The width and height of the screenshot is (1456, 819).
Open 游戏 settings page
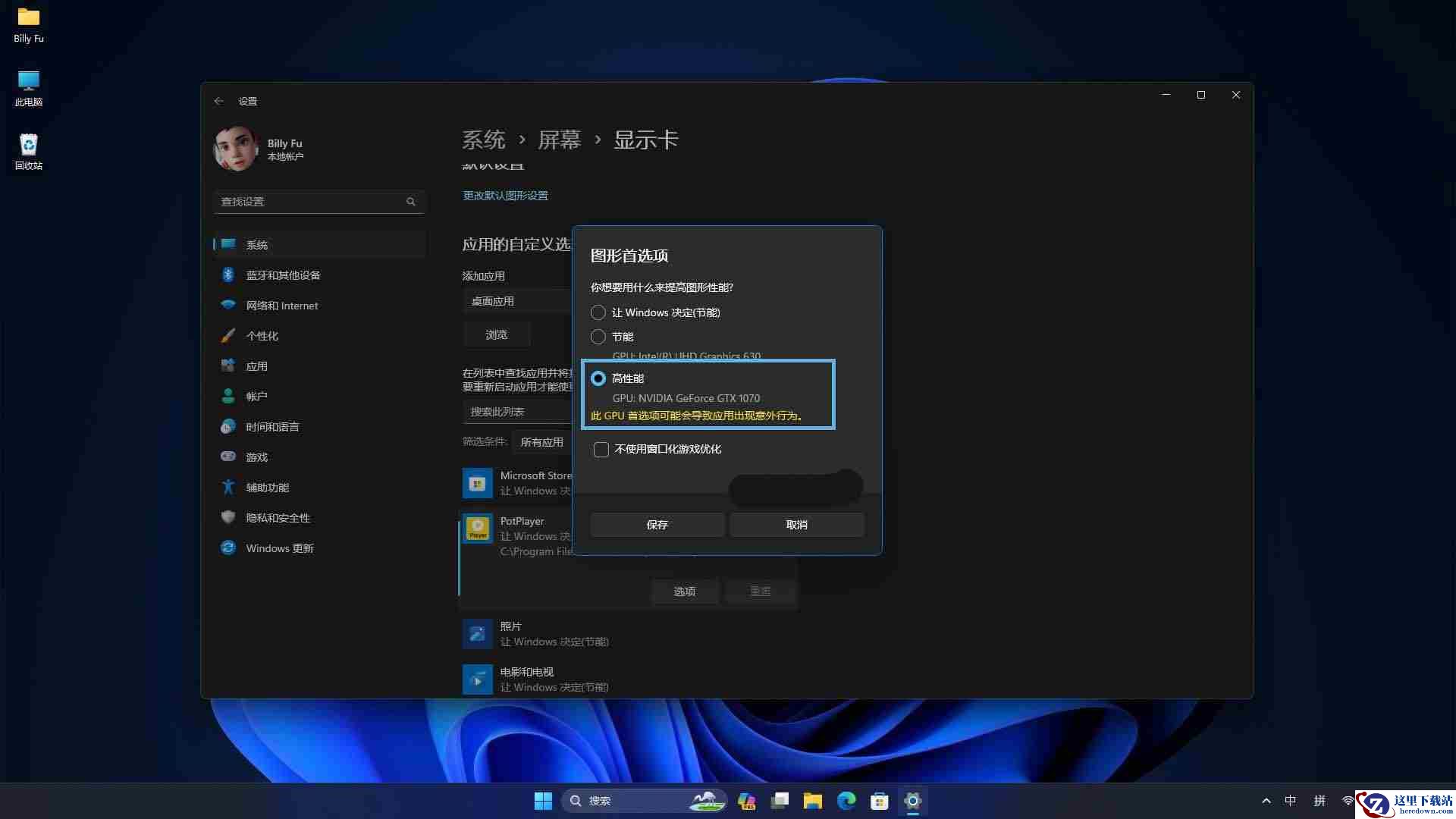click(319, 457)
